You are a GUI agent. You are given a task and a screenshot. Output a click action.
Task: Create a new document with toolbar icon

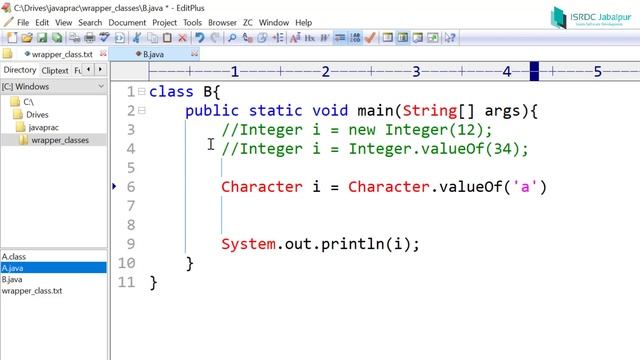pos(12,38)
